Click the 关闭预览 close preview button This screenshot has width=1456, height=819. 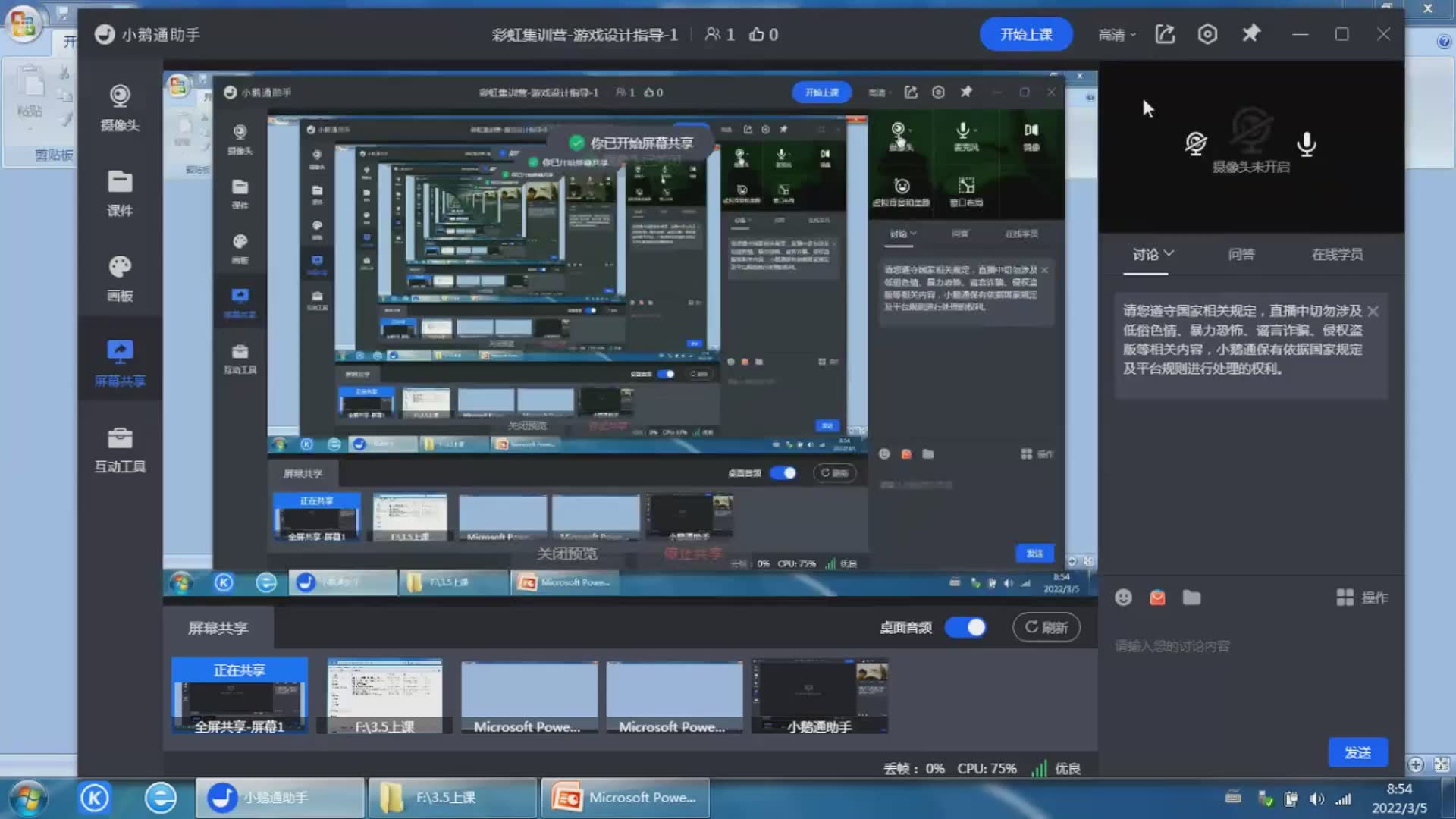pos(566,554)
